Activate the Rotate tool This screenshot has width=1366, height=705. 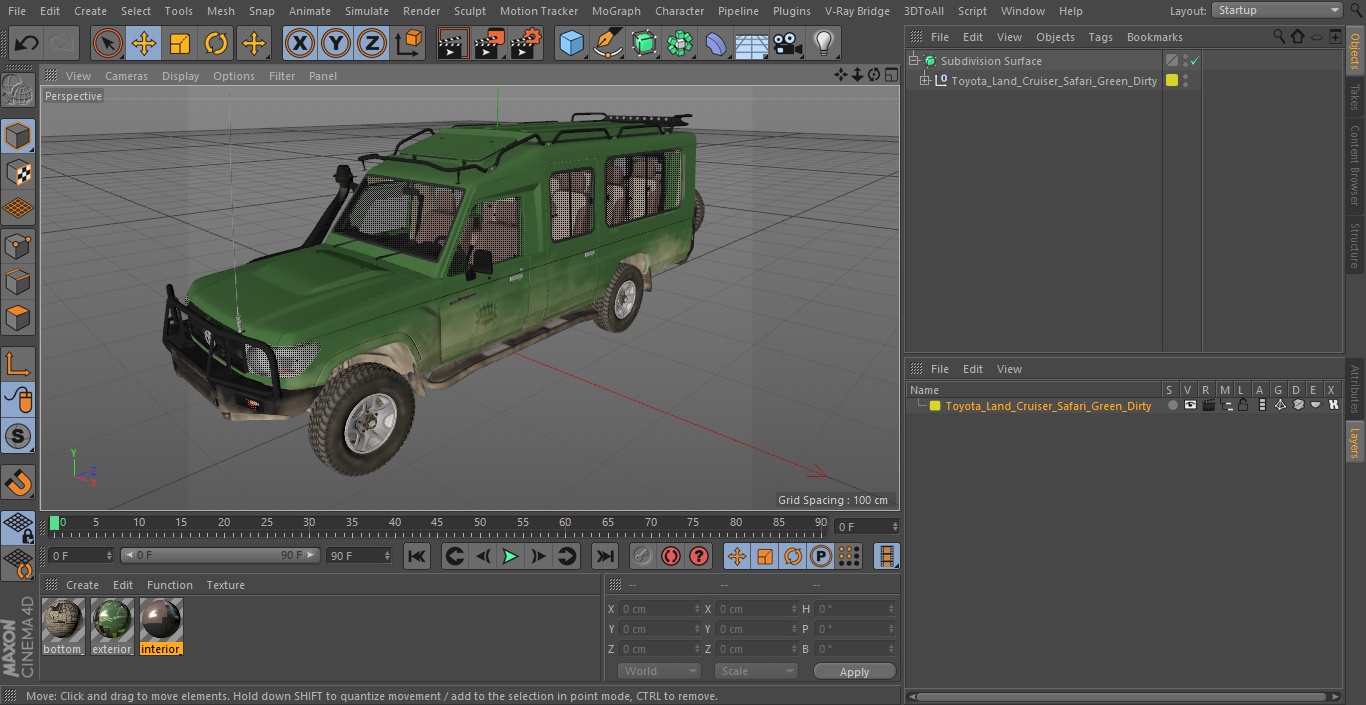216,43
